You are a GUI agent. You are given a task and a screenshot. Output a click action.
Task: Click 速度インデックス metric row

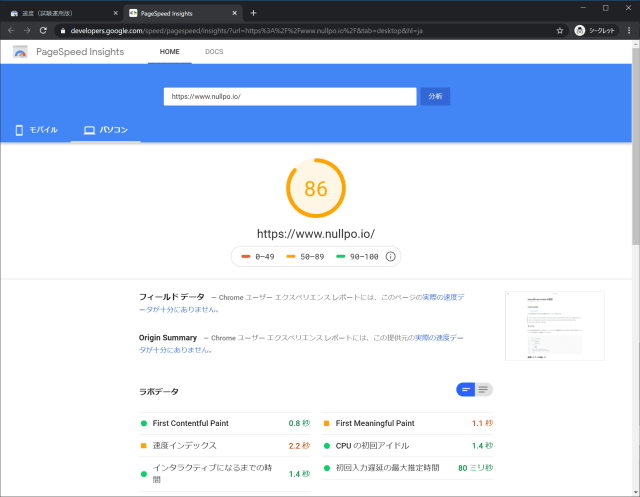(x=224, y=446)
